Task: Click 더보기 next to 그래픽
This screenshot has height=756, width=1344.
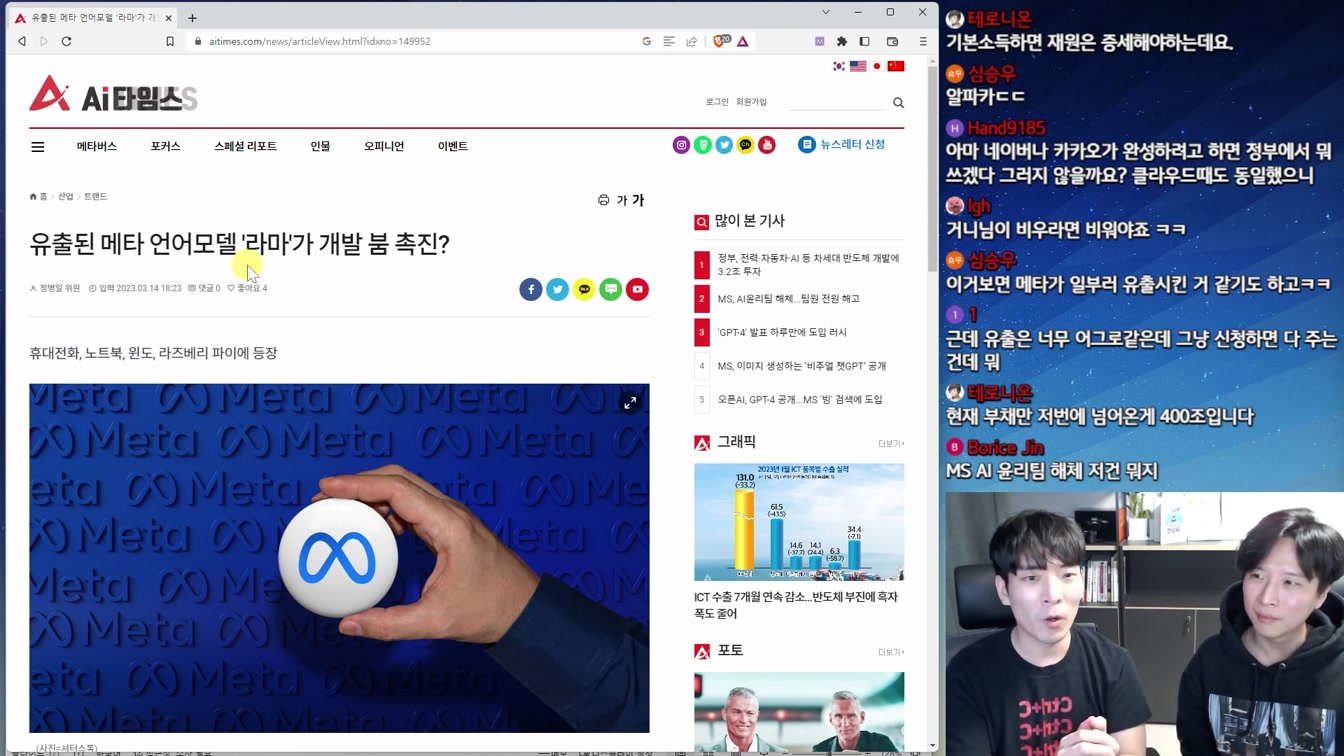Action: tap(891, 444)
